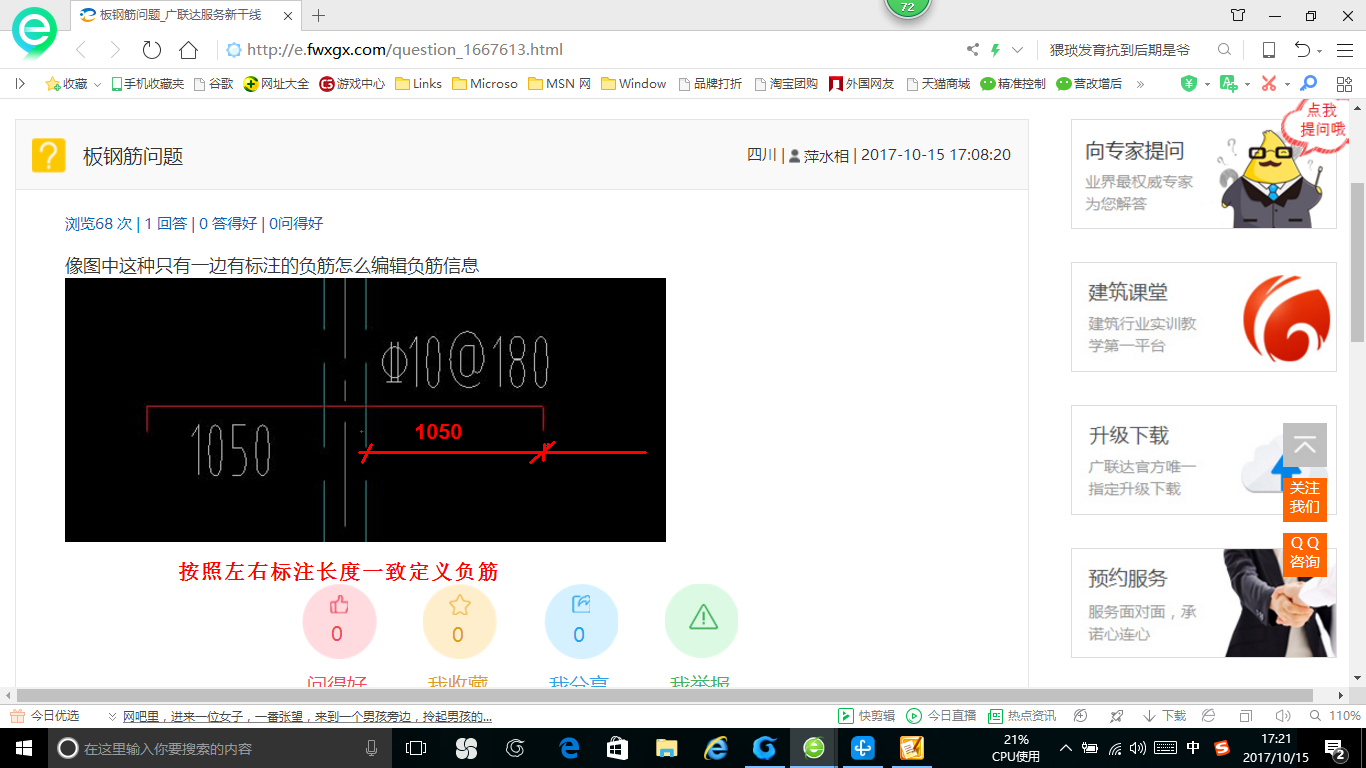This screenshot has height=768, width=1366.
Task: Open the Windows Start menu
Action: pos(23,748)
